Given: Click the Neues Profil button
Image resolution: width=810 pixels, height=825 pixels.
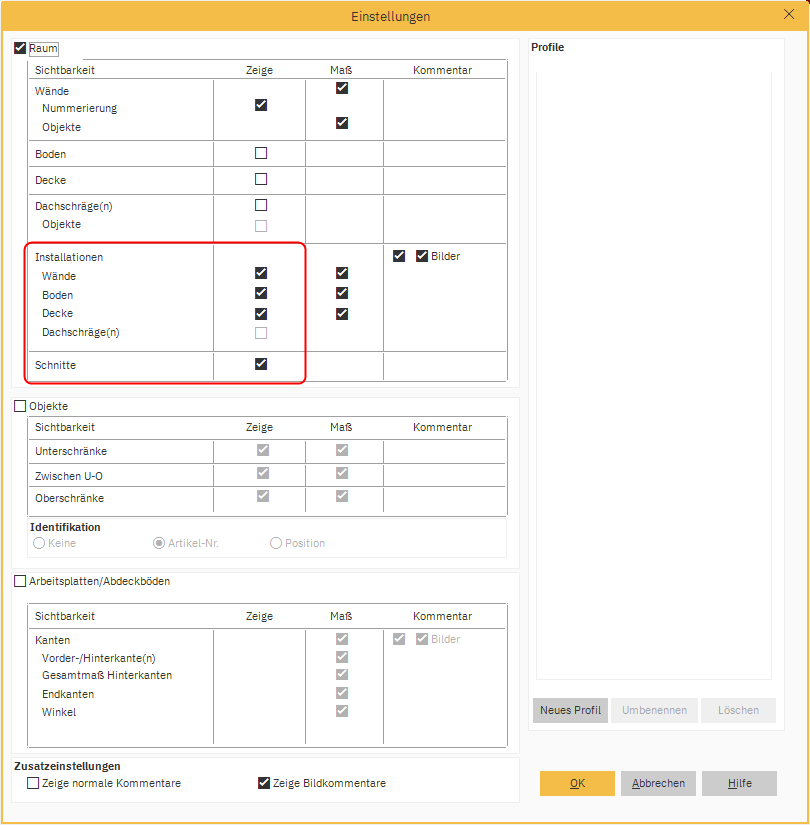Looking at the screenshot, I should 570,710.
